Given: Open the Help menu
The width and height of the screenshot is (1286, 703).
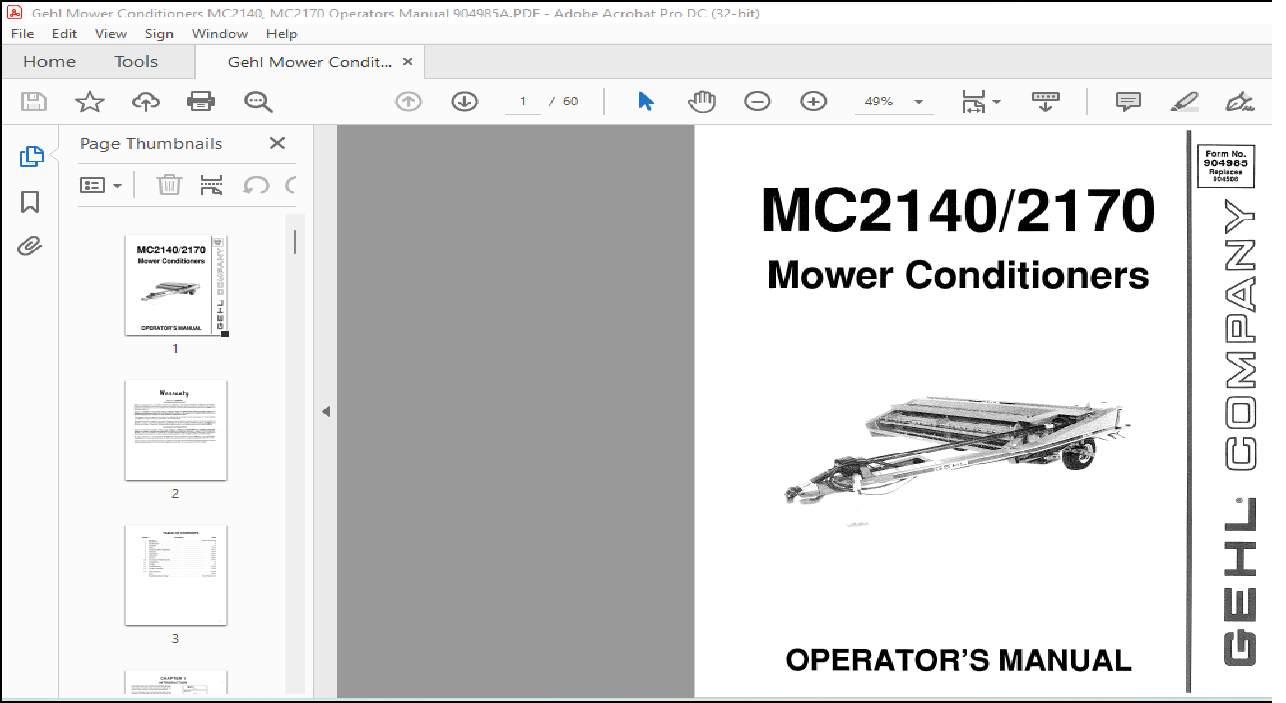Looking at the screenshot, I should pyautogui.click(x=282, y=33).
